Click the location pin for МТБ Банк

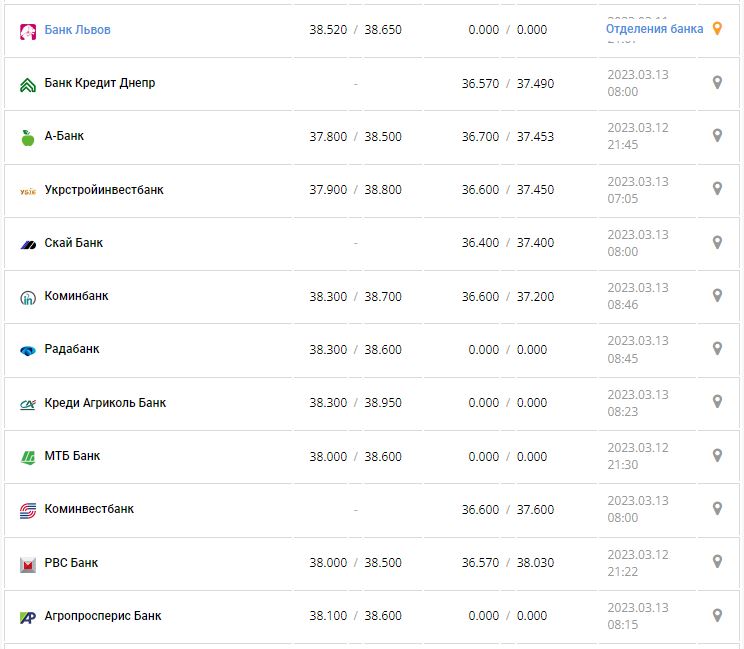[x=717, y=455]
